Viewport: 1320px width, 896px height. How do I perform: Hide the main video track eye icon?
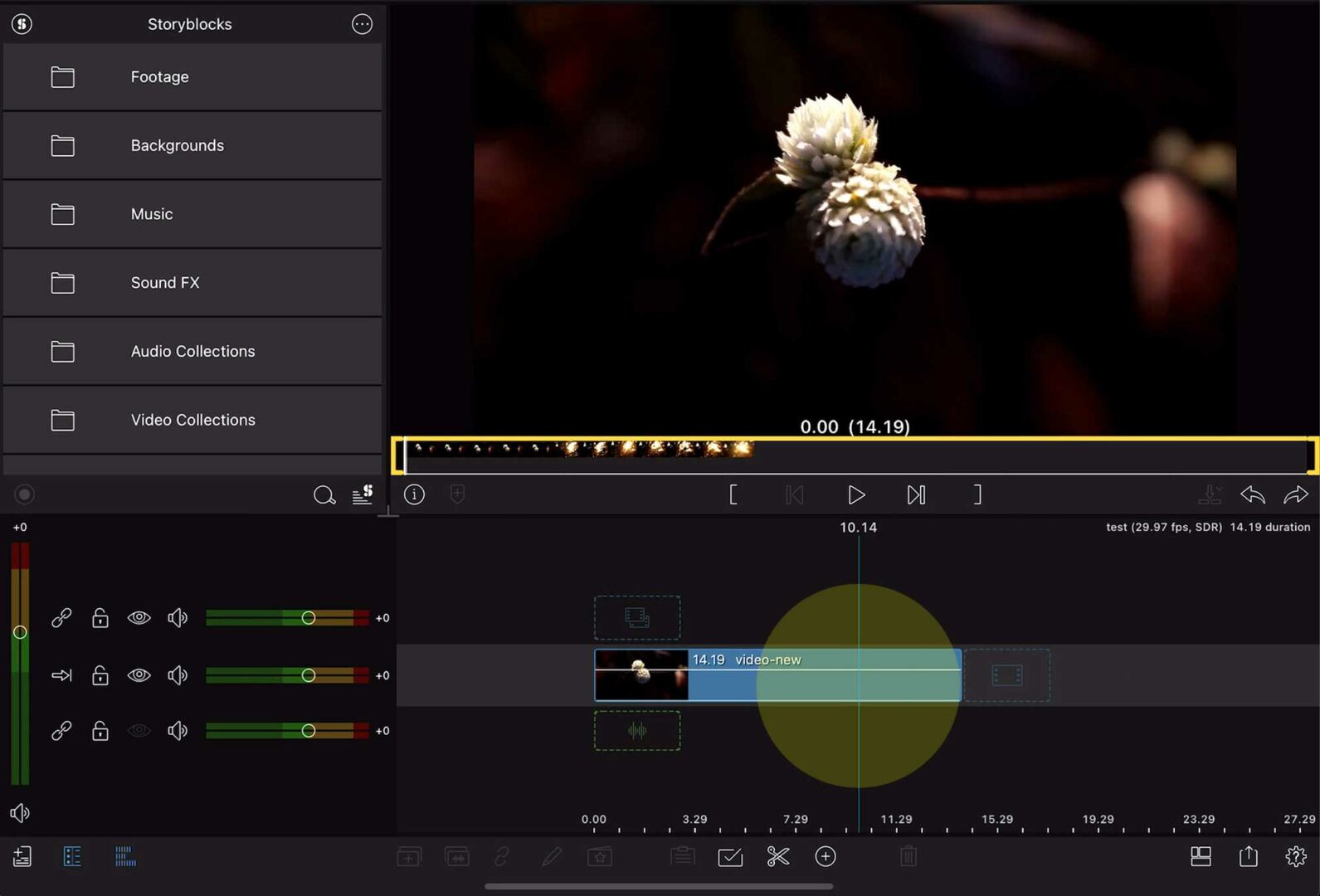pyautogui.click(x=139, y=675)
